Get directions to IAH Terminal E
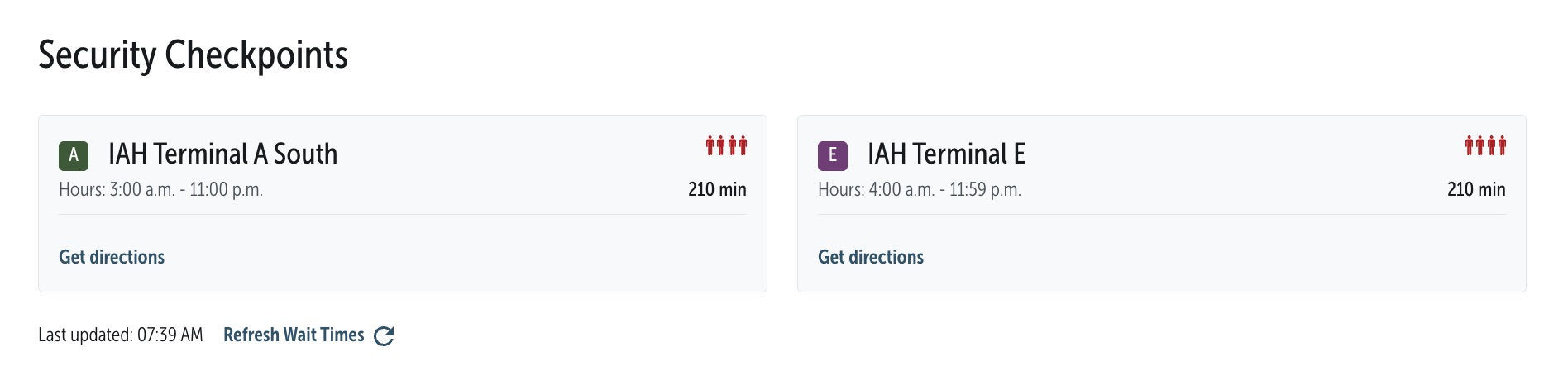Screen dimensions: 1568x385 [871, 257]
